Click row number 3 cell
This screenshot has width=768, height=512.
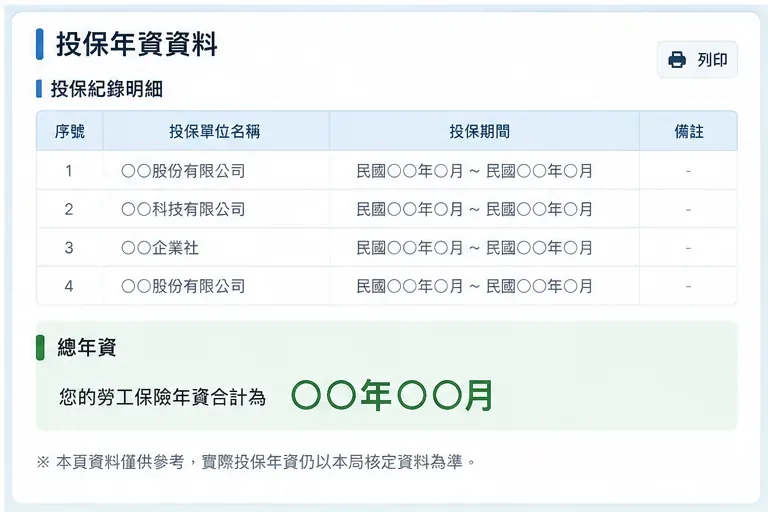(x=69, y=247)
